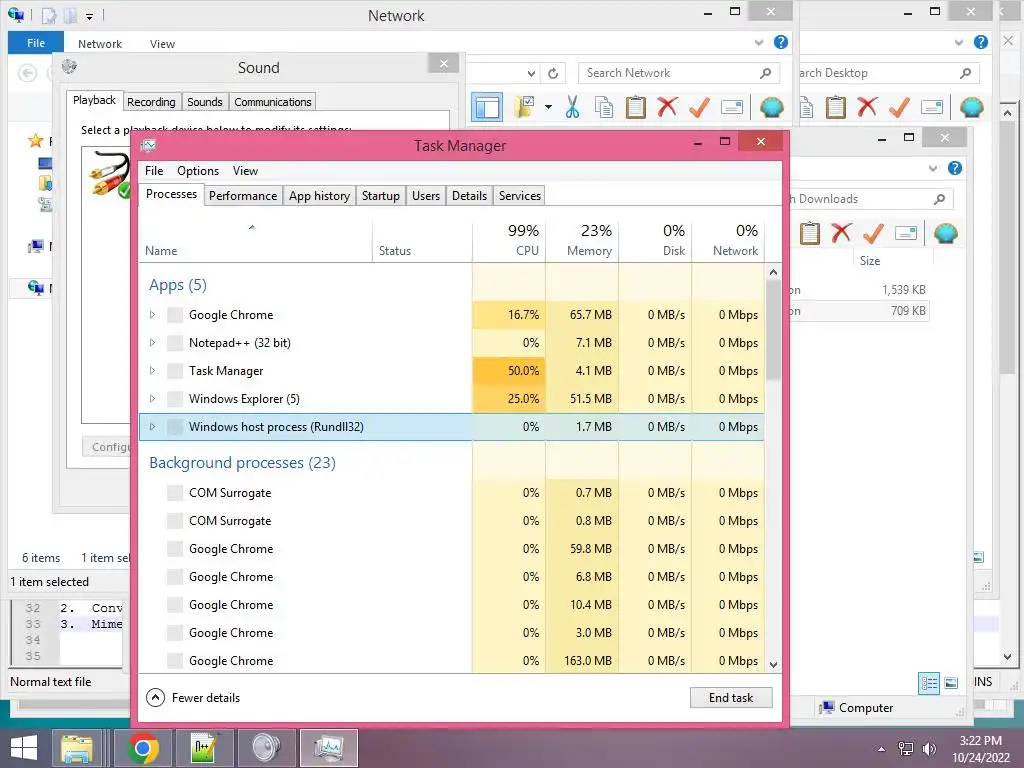1024x768 pixels.
Task: Switch to the details view icon at bottom right
Action: point(929,684)
